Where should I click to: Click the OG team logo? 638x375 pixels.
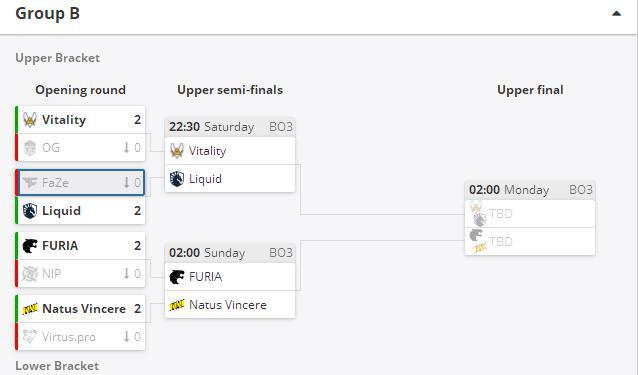pyautogui.click(x=30, y=148)
